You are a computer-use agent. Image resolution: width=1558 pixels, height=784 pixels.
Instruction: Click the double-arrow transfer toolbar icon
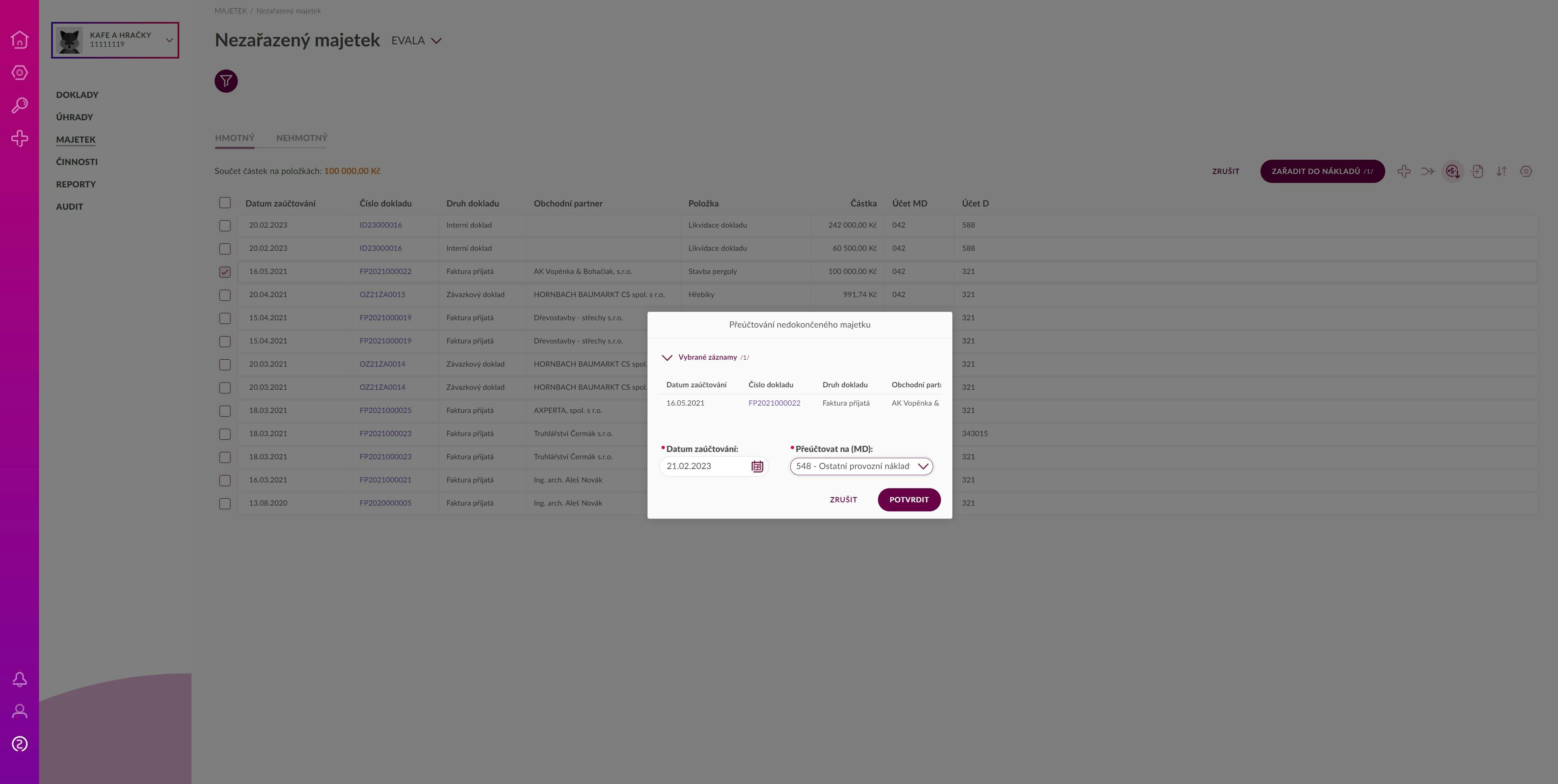(x=1428, y=171)
